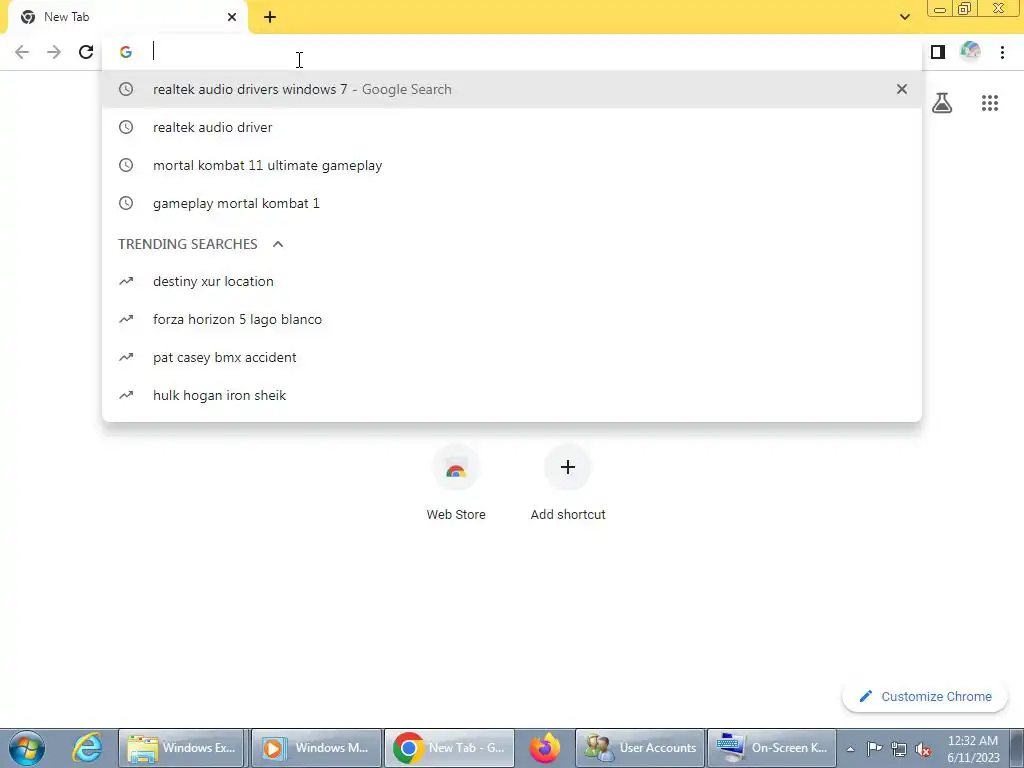Switch to User Accounts taskbar window
This screenshot has height=768, width=1024.
coord(640,748)
